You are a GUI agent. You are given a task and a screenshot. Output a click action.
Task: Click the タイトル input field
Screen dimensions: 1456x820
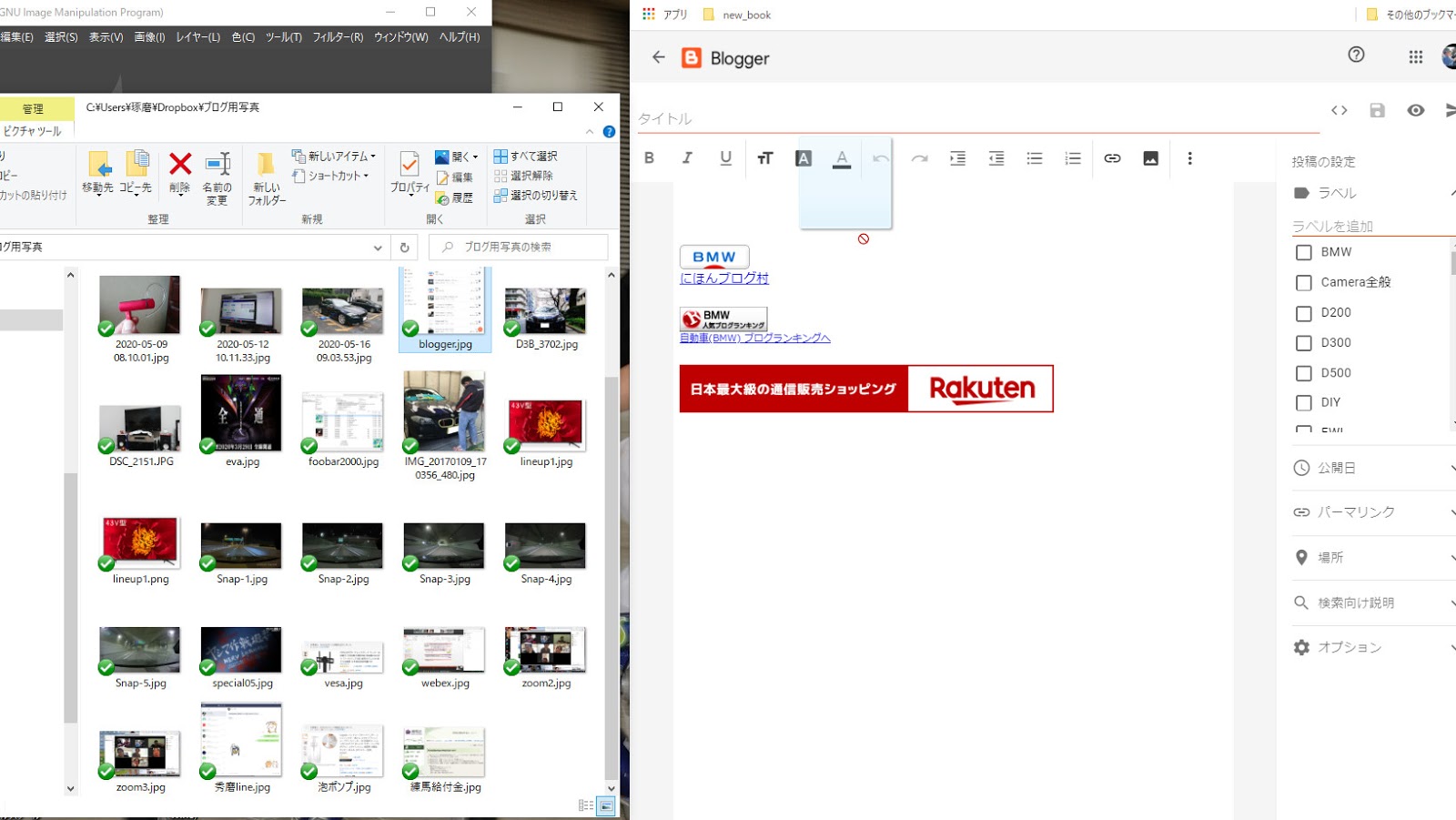[x=978, y=118]
